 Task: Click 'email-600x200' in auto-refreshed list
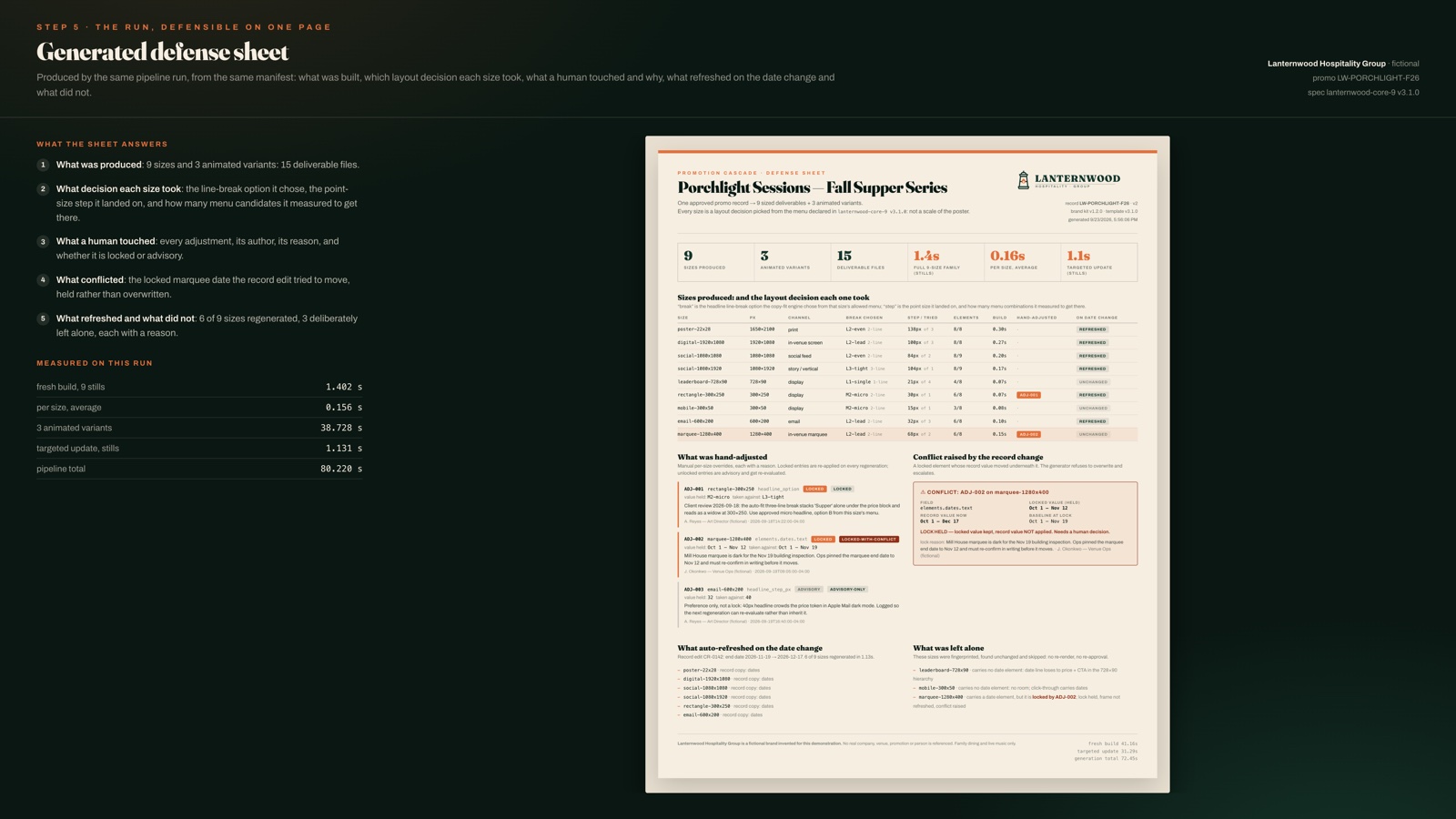coord(701,715)
